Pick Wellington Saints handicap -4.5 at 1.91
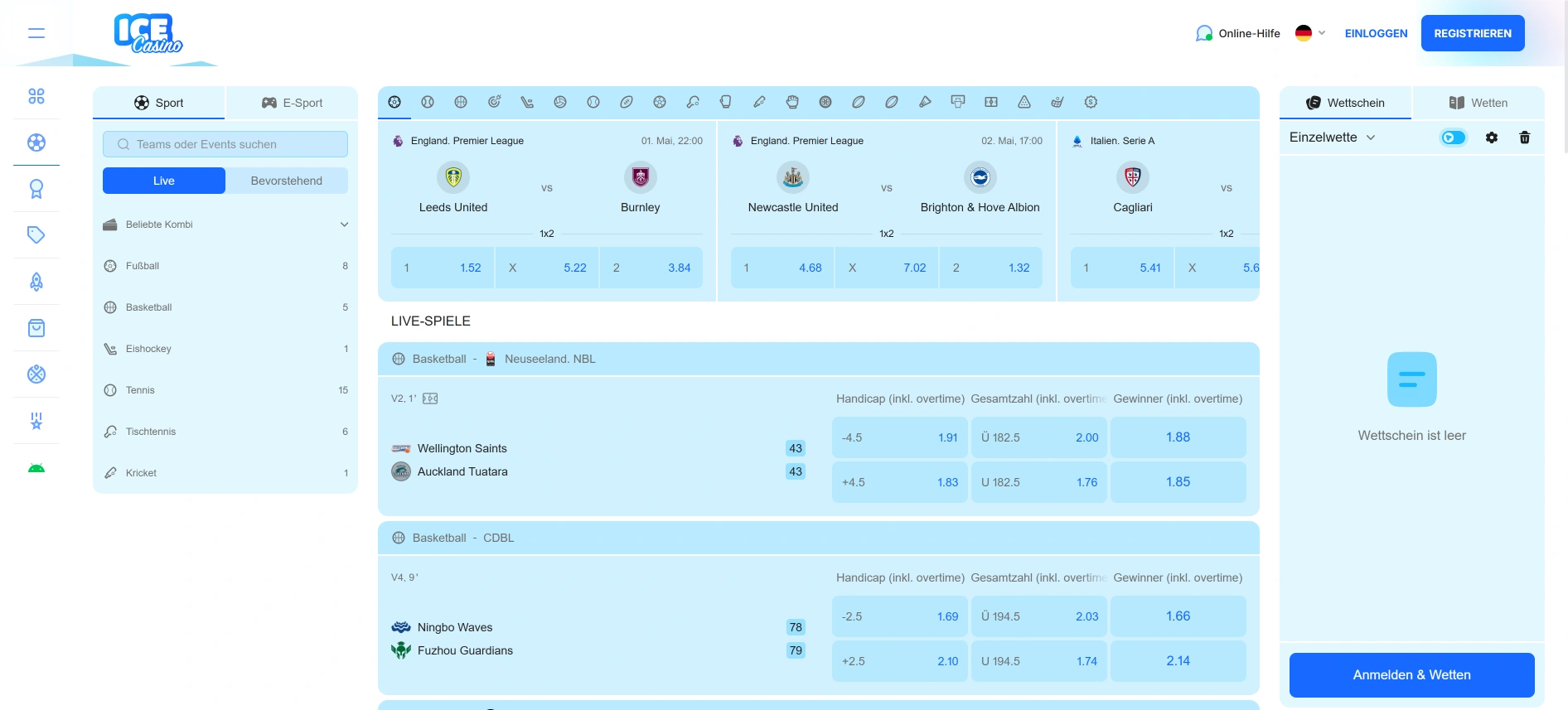The width and height of the screenshot is (1568, 710). (x=900, y=437)
